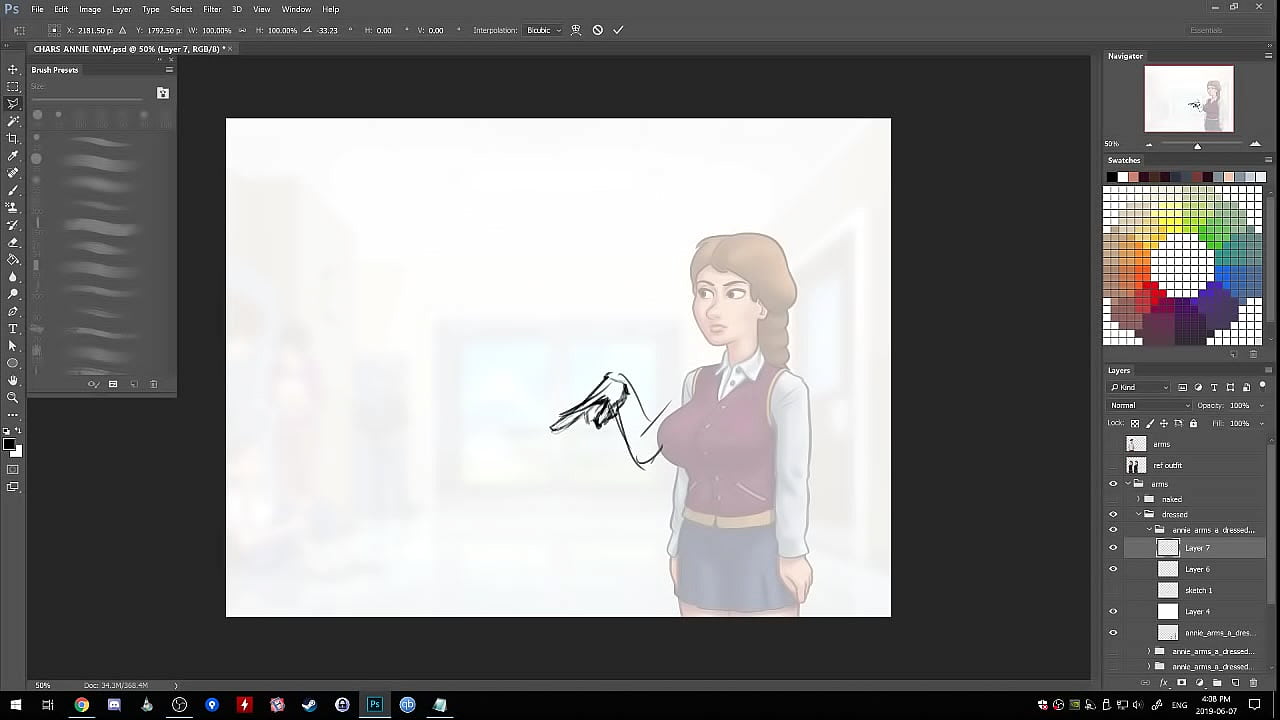Pick the Eyedropper tool

[13, 156]
